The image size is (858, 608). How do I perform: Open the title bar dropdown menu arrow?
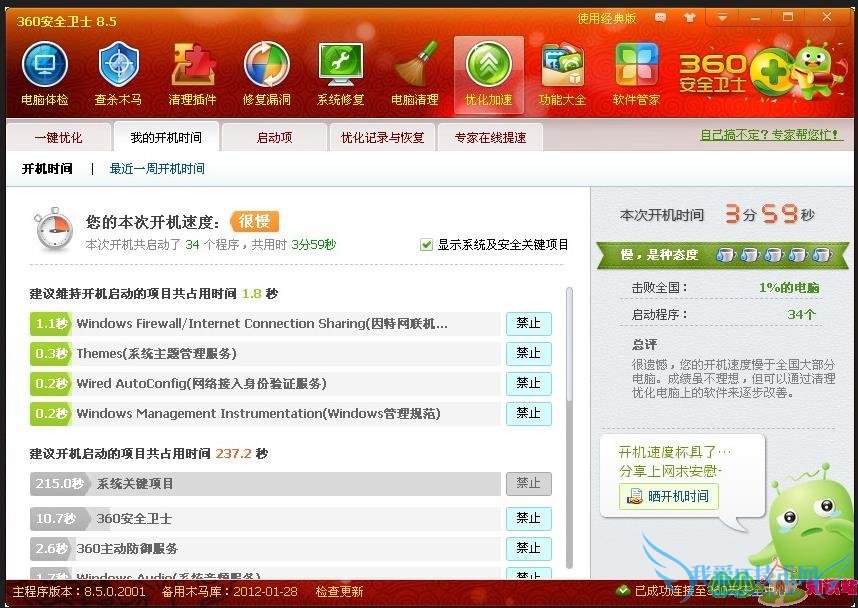722,18
